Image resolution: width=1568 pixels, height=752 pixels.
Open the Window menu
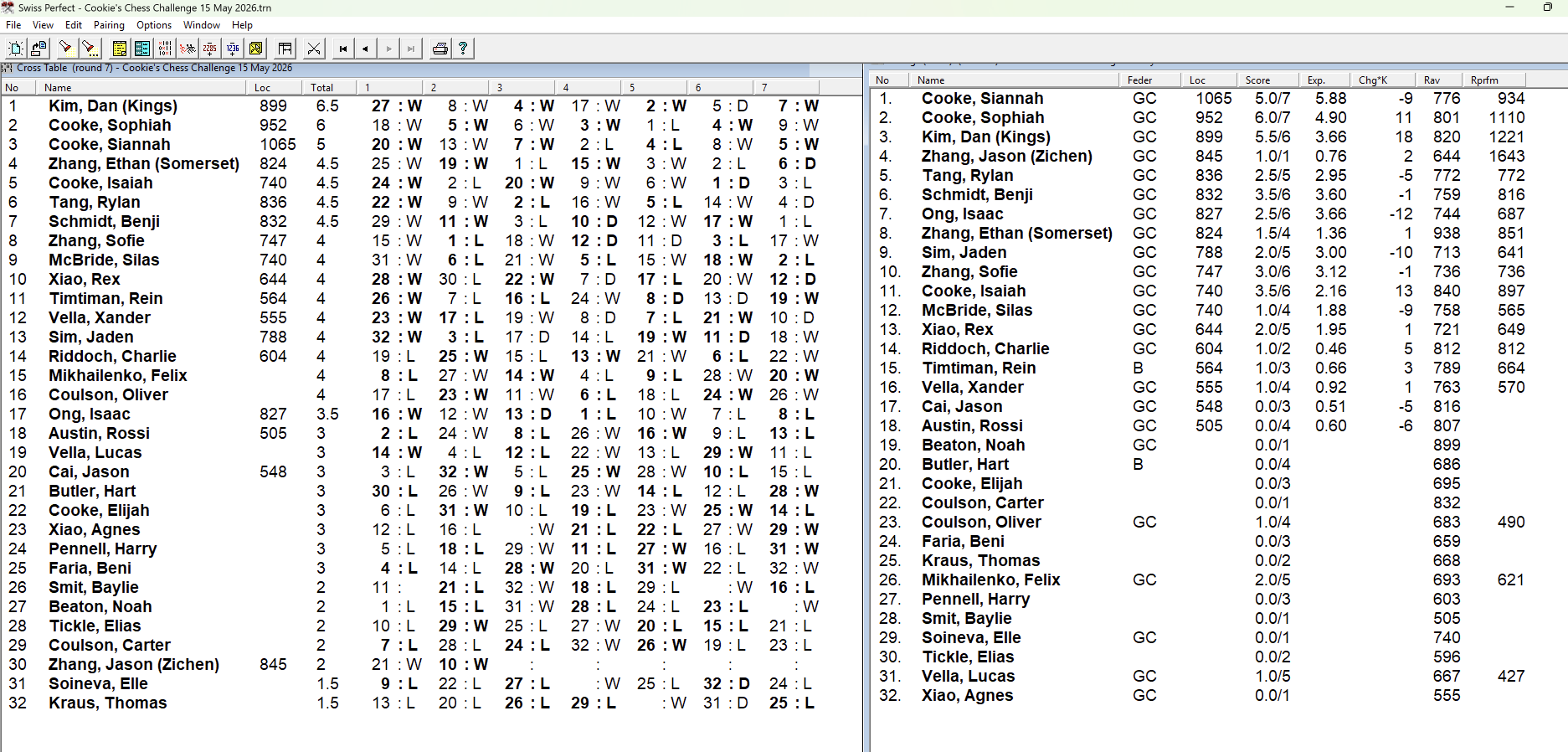[202, 25]
